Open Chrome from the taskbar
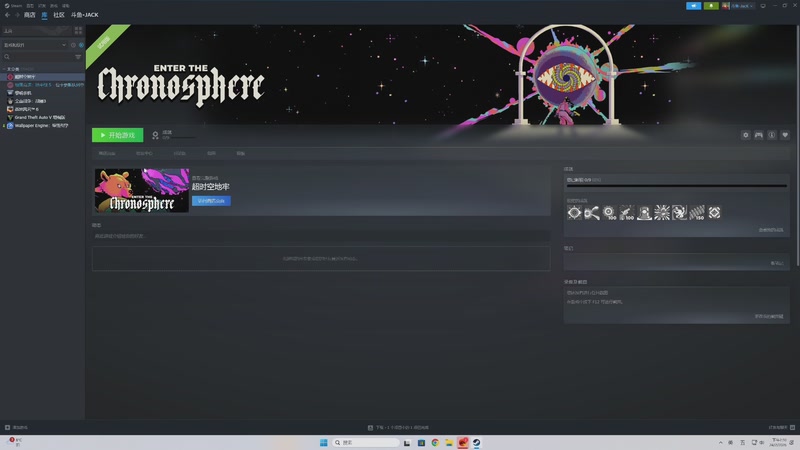Screen dimensions: 800x450 click(x=435, y=442)
